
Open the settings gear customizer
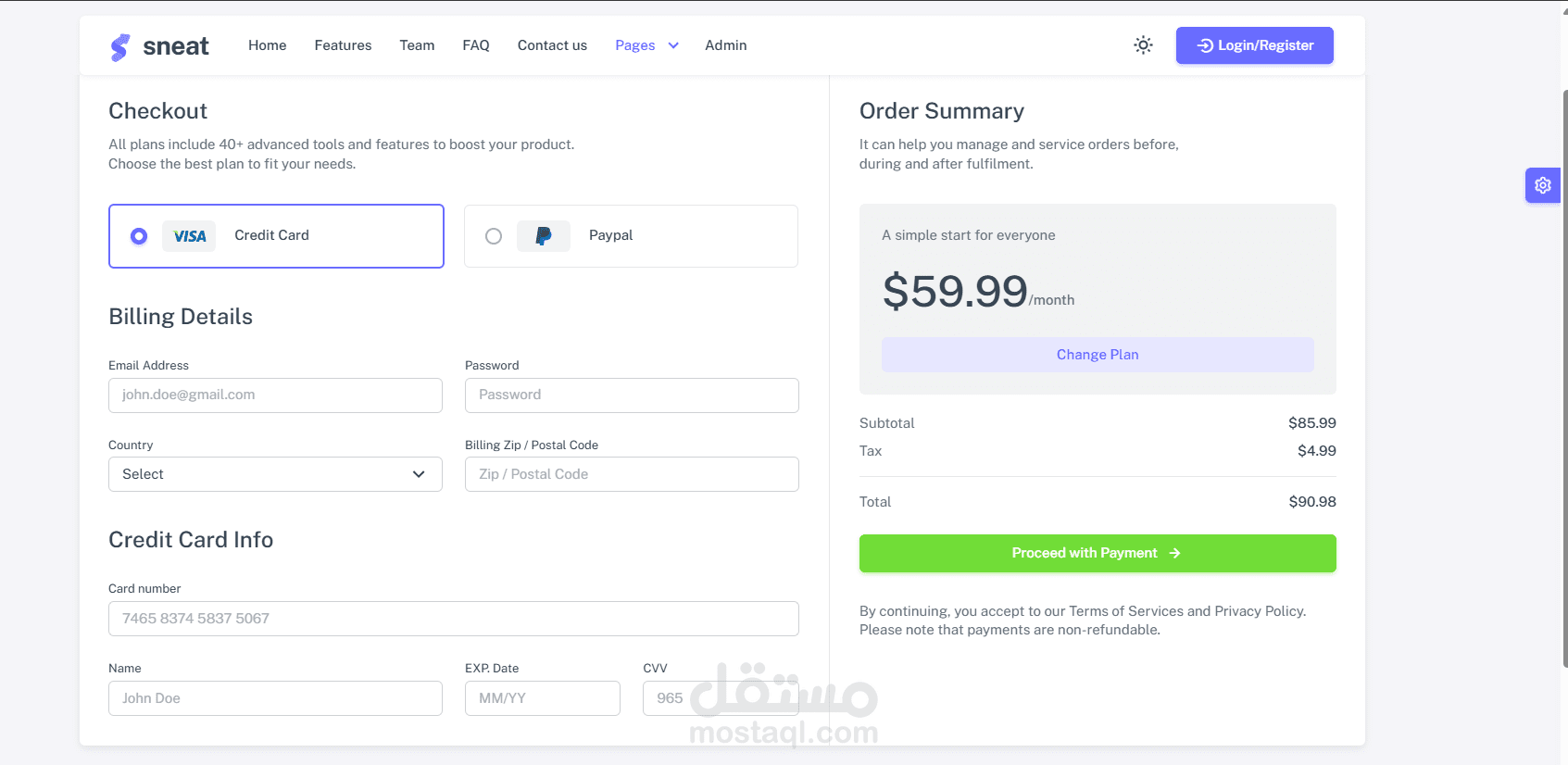(1542, 185)
